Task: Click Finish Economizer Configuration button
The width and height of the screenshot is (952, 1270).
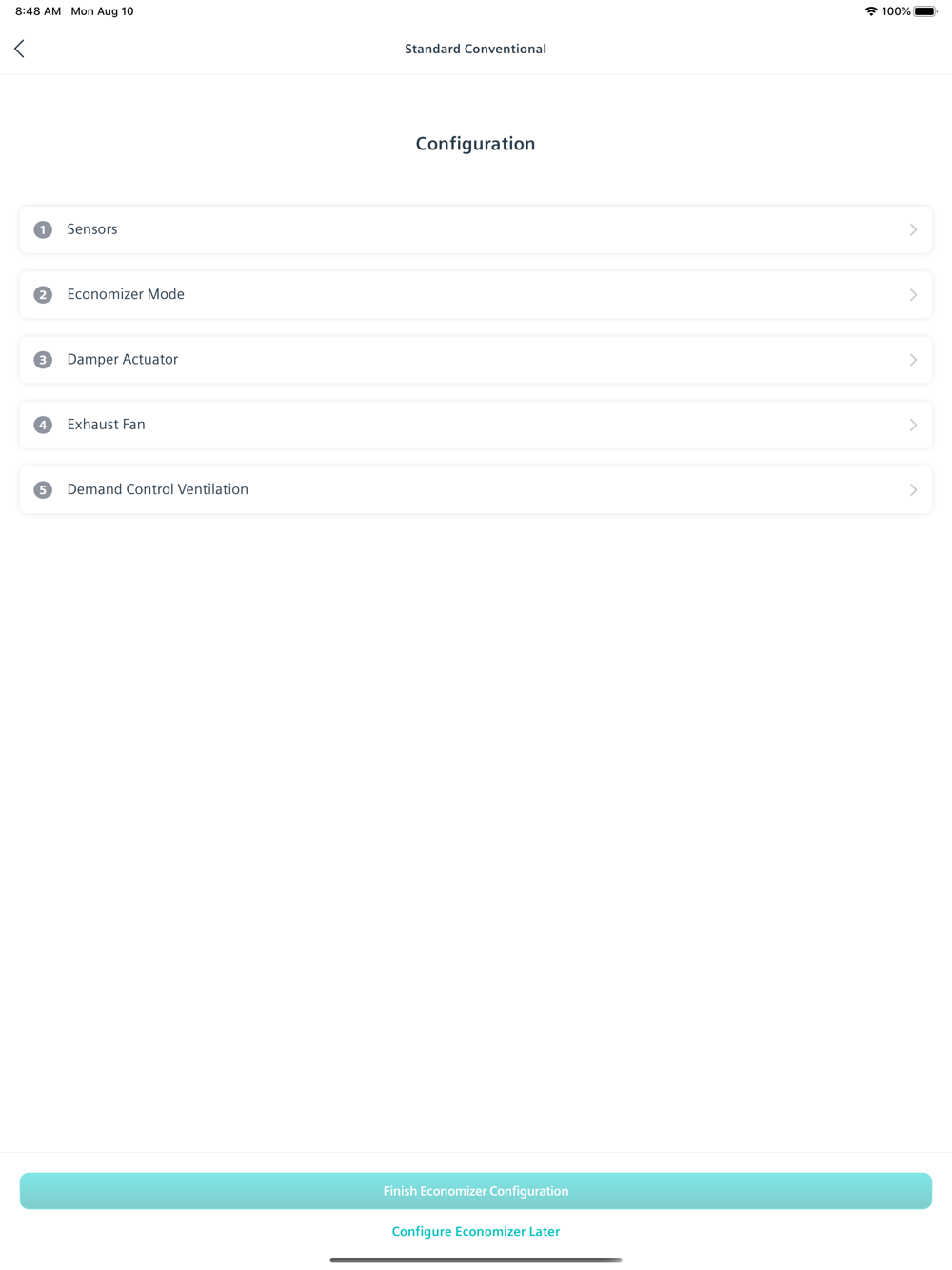Action: [x=476, y=1191]
